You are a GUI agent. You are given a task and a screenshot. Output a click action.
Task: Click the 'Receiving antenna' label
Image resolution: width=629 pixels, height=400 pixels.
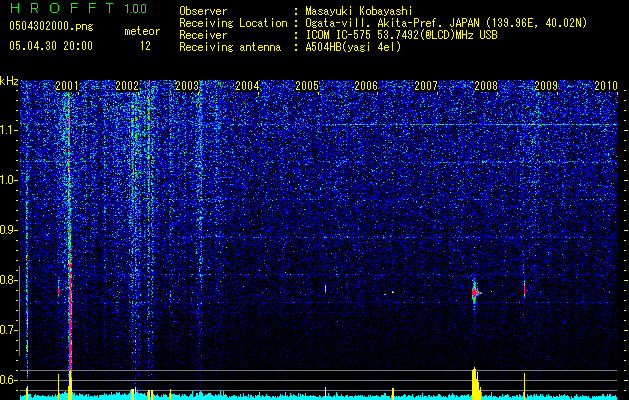click(230, 47)
